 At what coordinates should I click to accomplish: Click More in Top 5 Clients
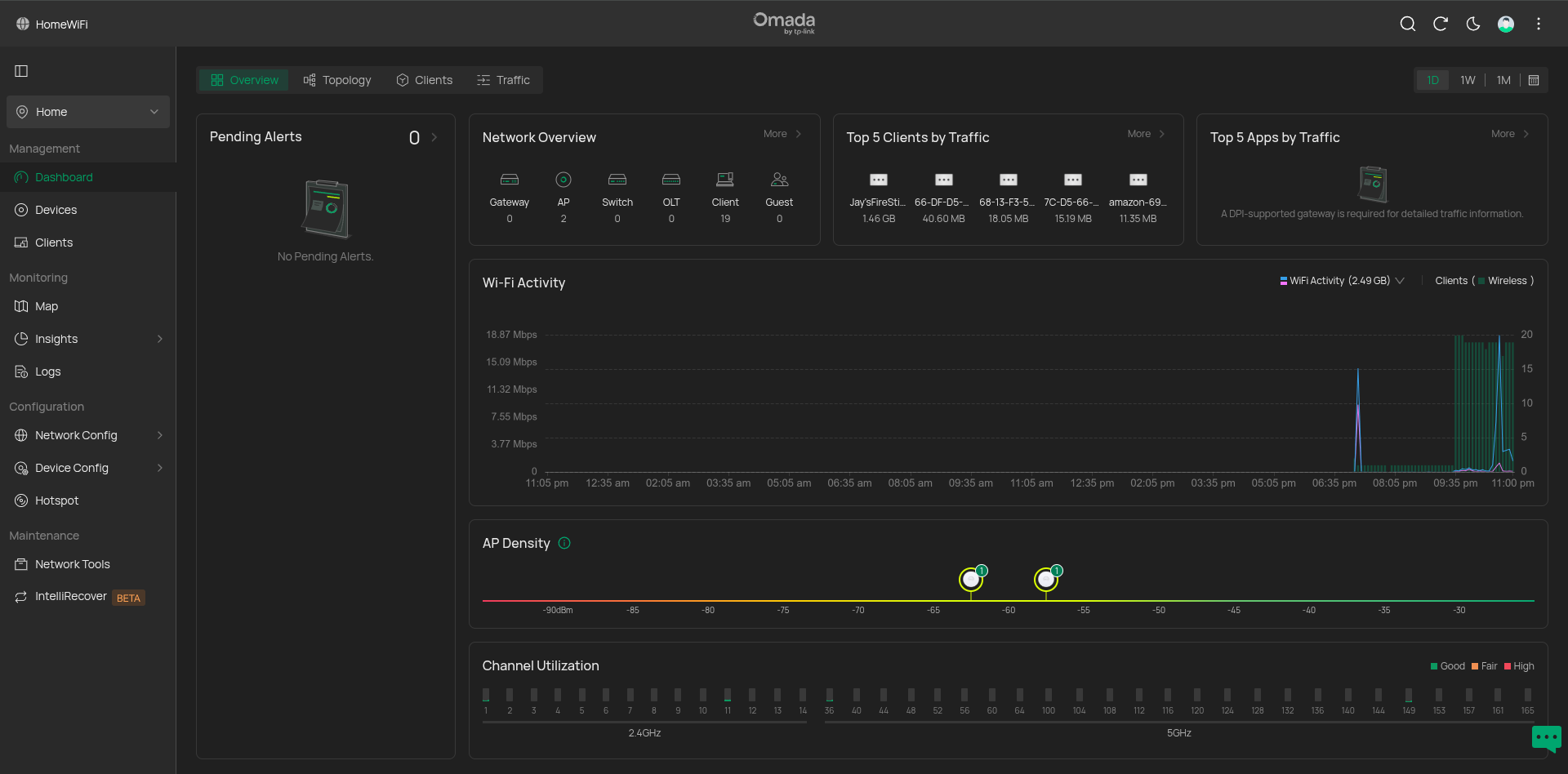pyautogui.click(x=1146, y=134)
